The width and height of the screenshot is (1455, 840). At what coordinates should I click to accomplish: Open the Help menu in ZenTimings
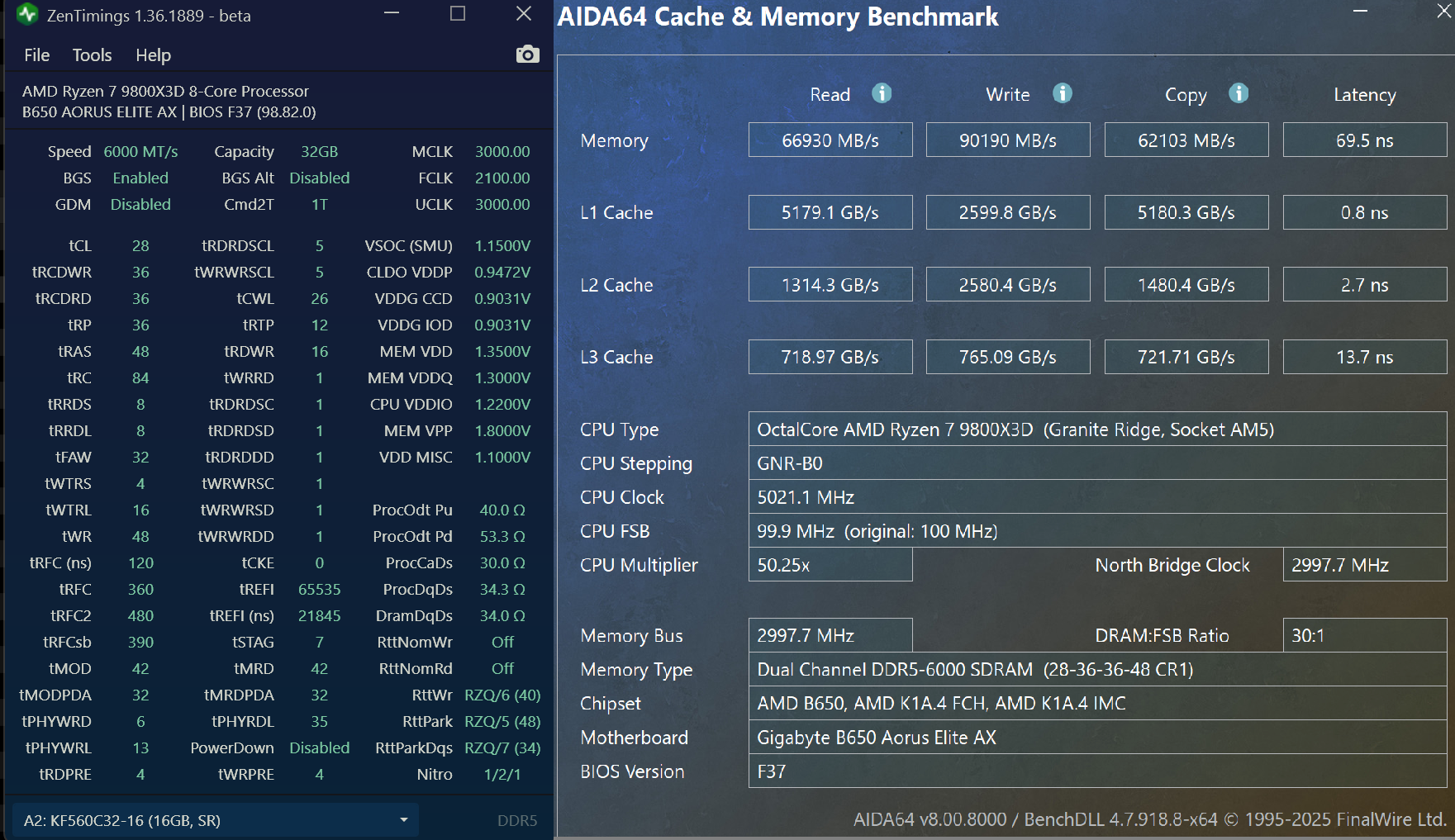pos(153,55)
